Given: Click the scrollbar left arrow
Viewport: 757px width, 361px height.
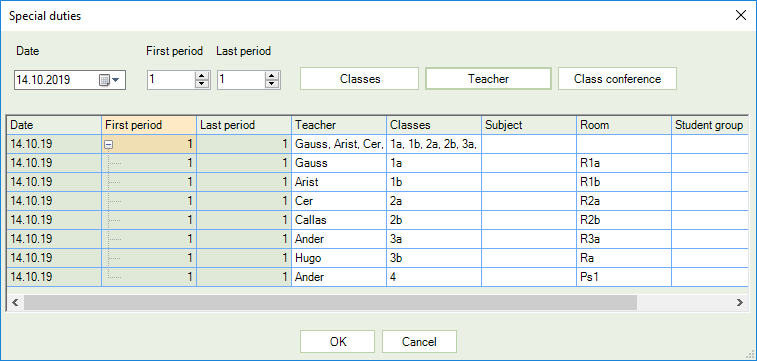Looking at the screenshot, I should point(14,303).
